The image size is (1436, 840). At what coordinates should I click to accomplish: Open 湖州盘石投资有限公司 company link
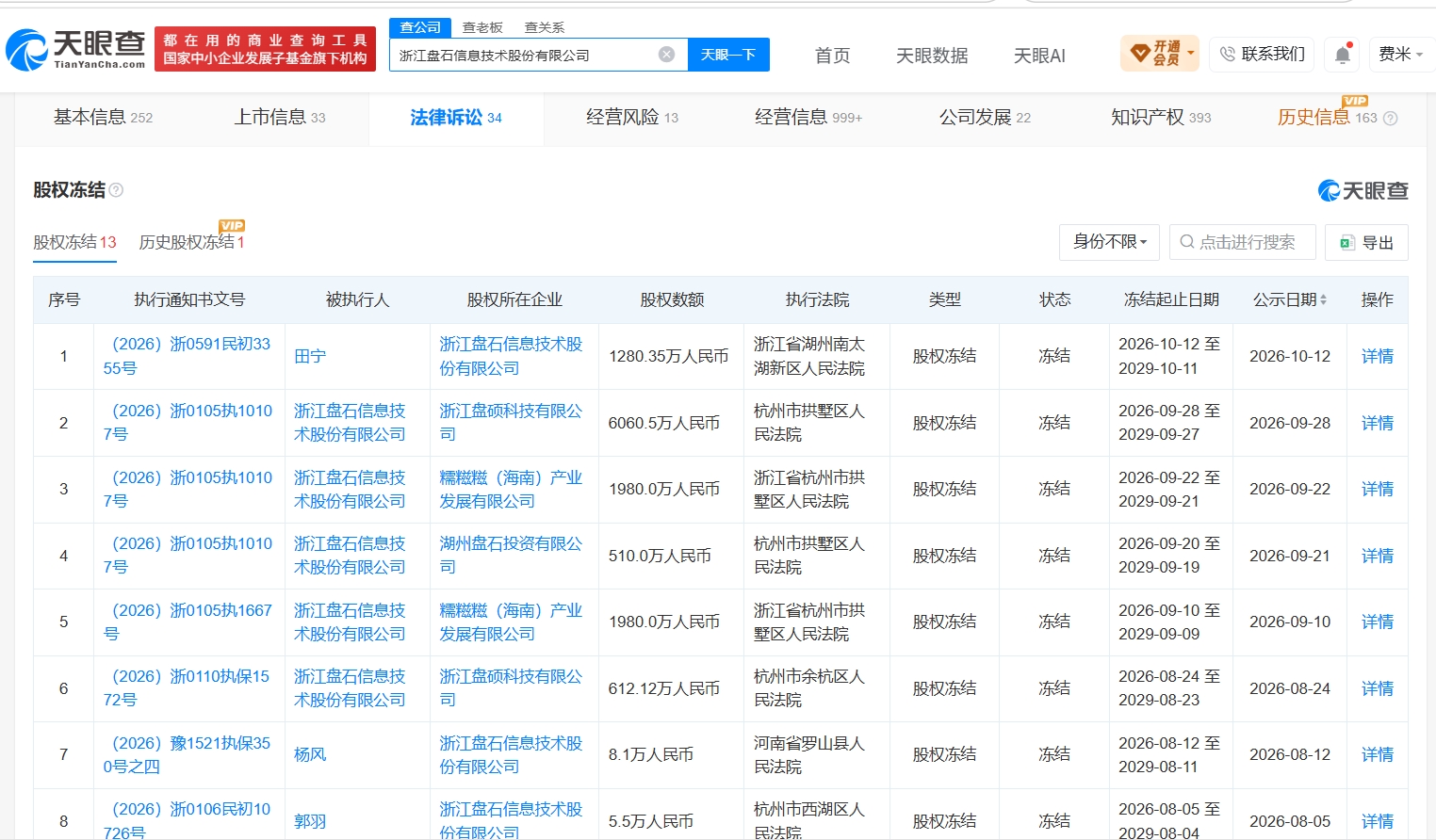tap(511, 556)
